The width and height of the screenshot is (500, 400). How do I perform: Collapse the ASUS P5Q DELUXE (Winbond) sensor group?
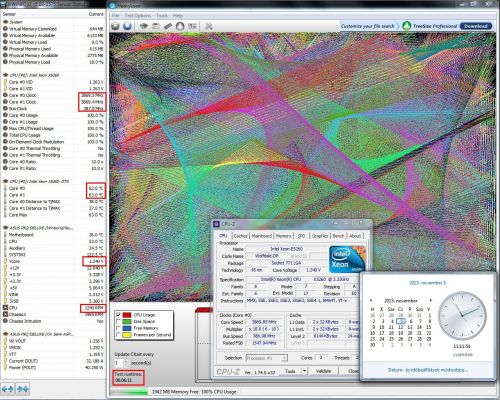(5, 228)
